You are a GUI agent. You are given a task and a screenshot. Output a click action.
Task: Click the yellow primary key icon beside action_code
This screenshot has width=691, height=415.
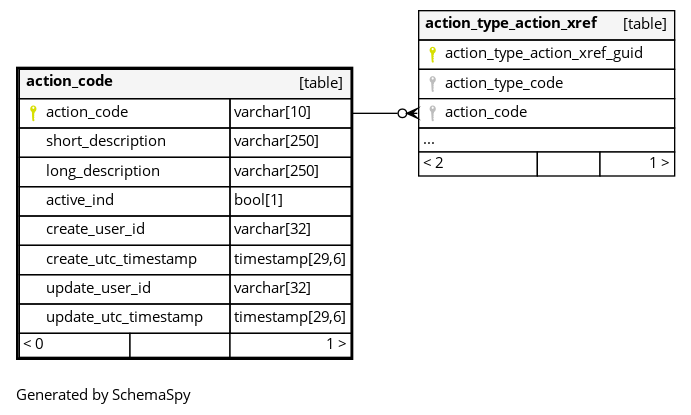33,113
